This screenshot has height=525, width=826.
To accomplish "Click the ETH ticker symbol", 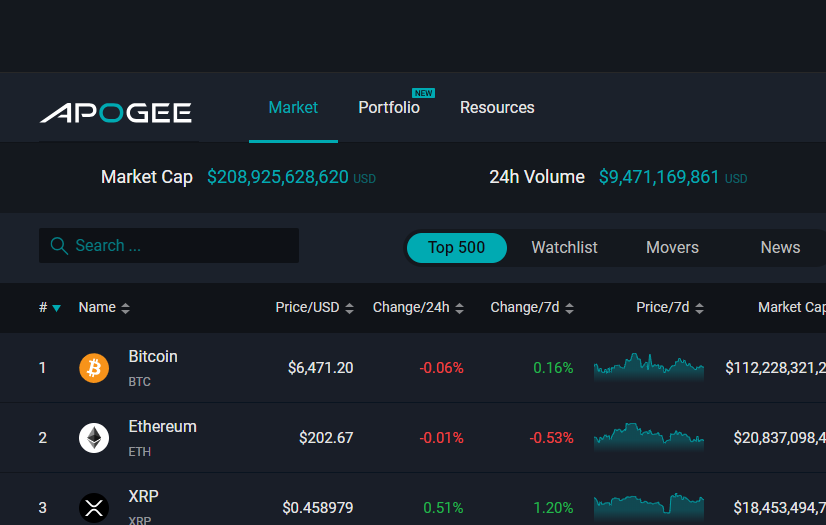I will pyautogui.click(x=140, y=452).
